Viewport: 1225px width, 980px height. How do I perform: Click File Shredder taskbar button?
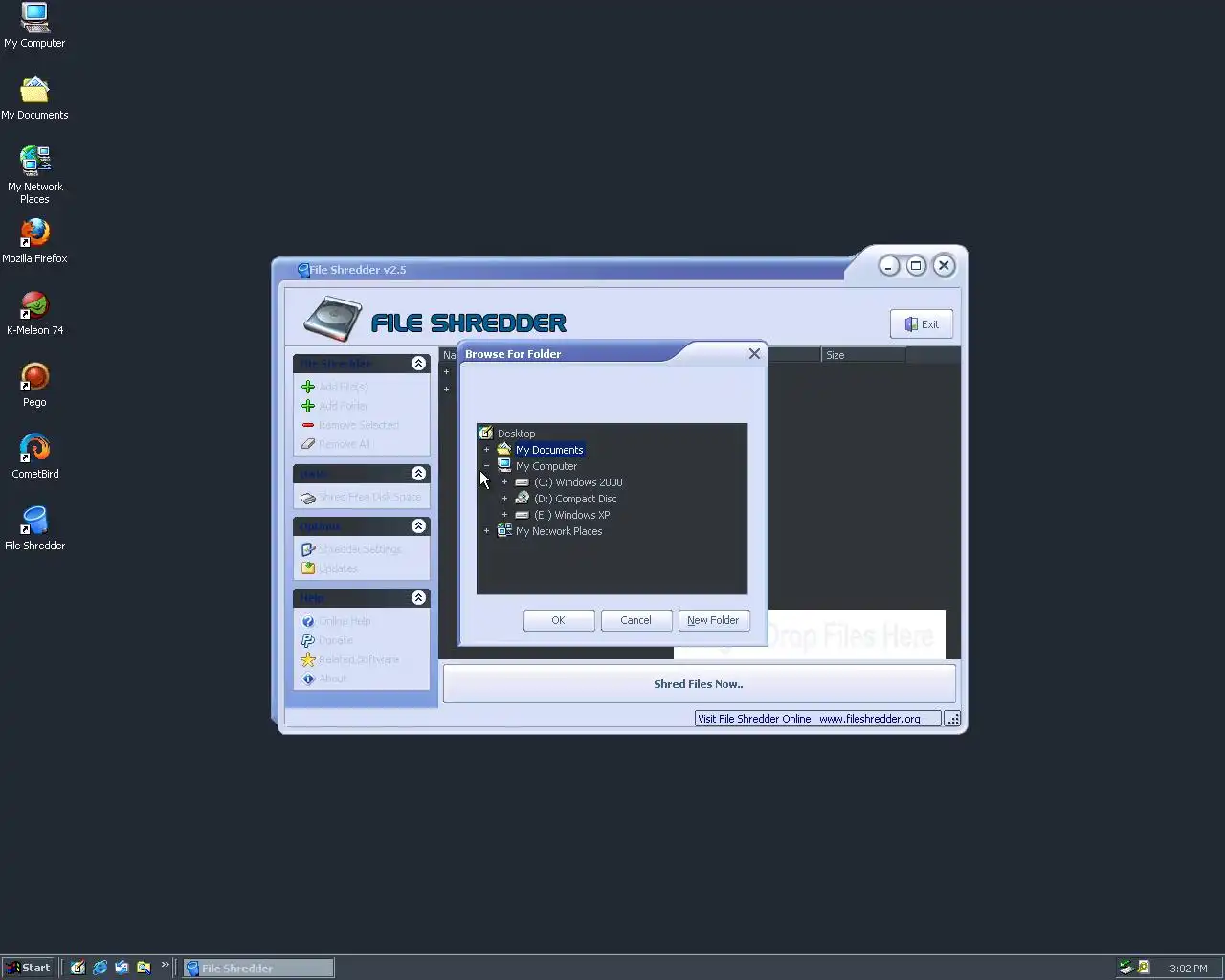258,968
